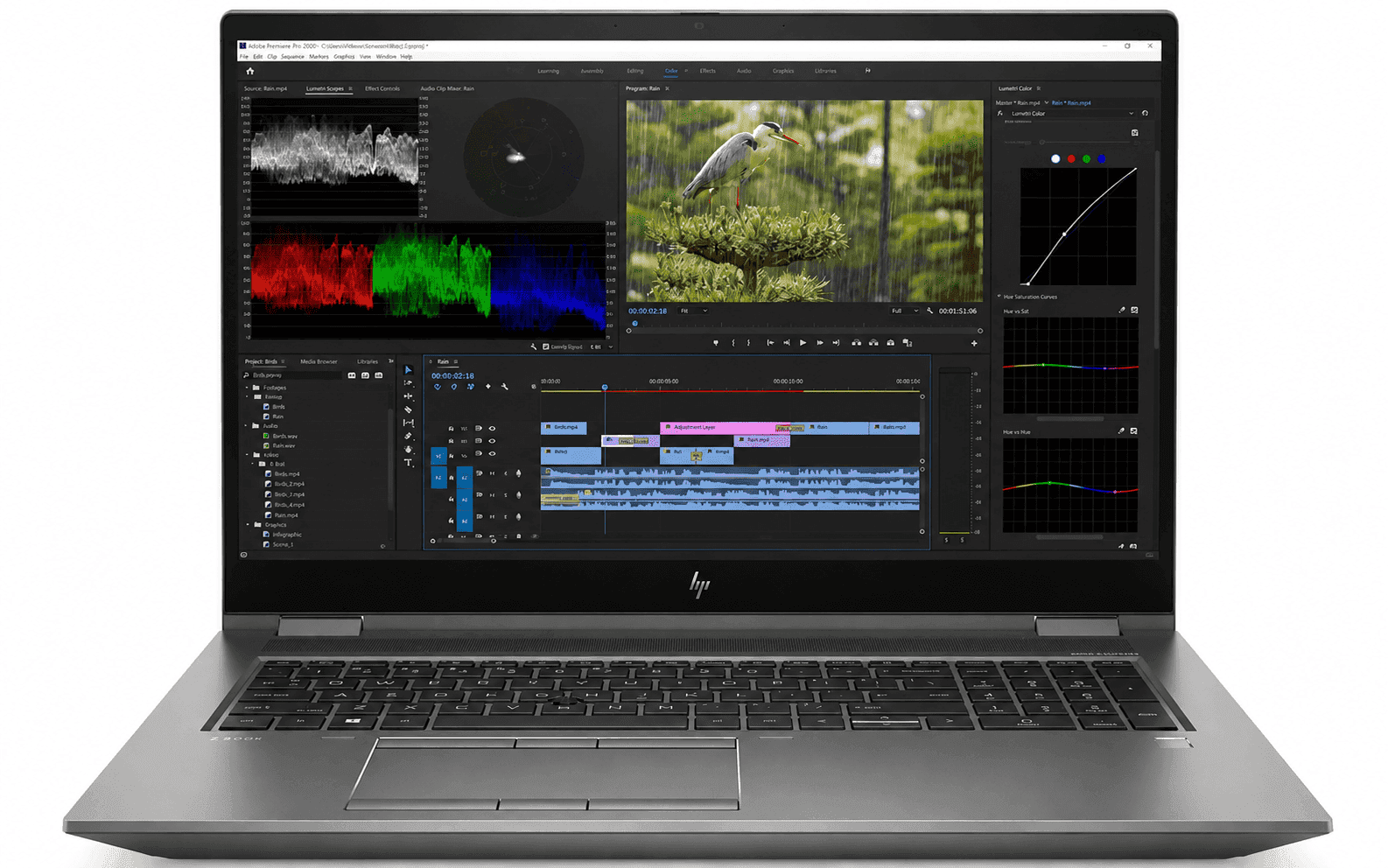Export a frame with the camera icon

pyautogui.click(x=890, y=343)
